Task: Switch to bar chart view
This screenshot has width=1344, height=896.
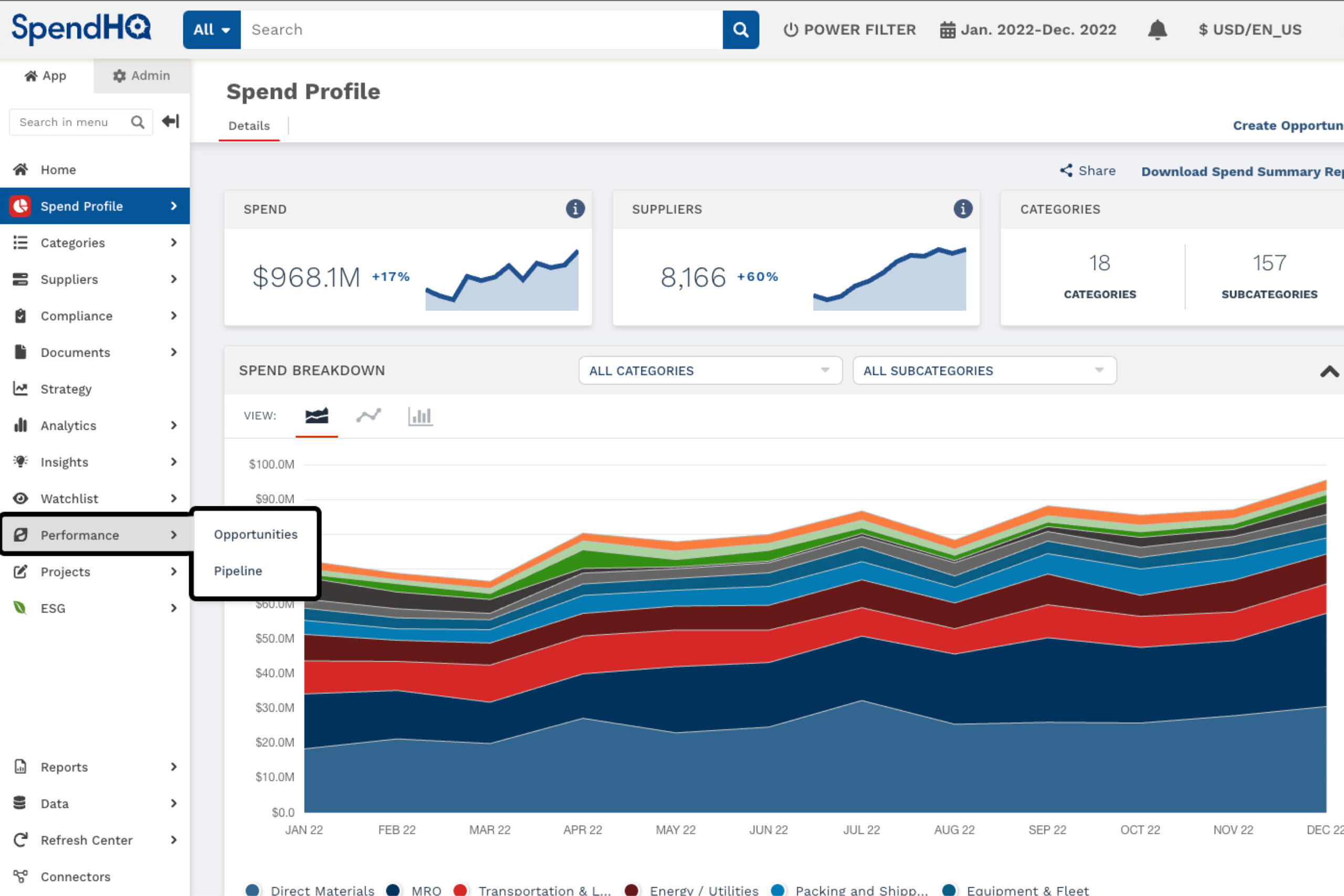Action: 420,416
